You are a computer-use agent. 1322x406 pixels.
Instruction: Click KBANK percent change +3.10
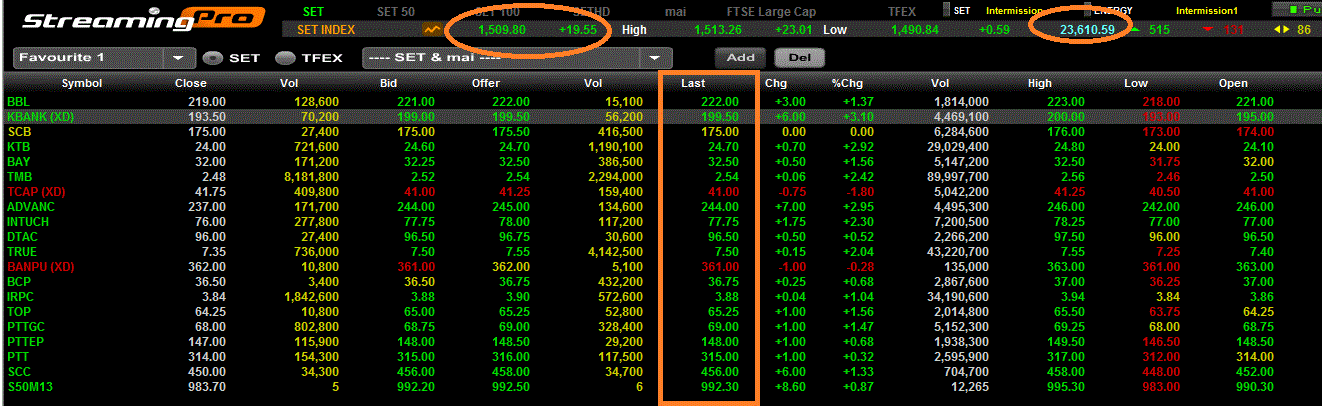(858, 117)
